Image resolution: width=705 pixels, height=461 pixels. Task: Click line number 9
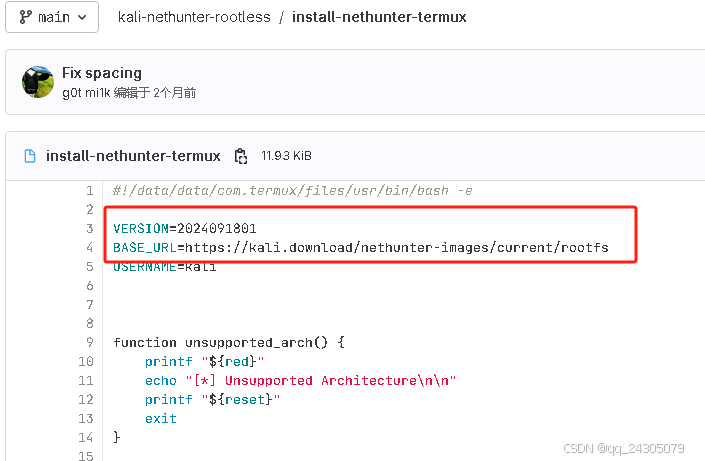pos(90,342)
